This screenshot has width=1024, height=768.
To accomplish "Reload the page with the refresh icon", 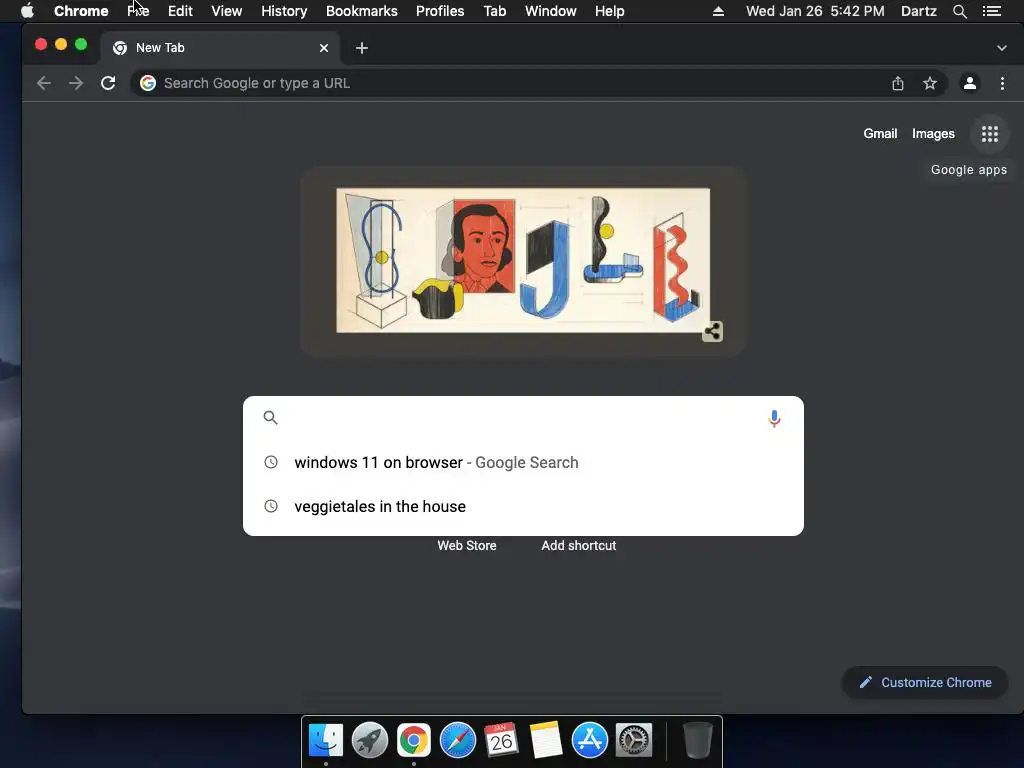I will [x=108, y=83].
